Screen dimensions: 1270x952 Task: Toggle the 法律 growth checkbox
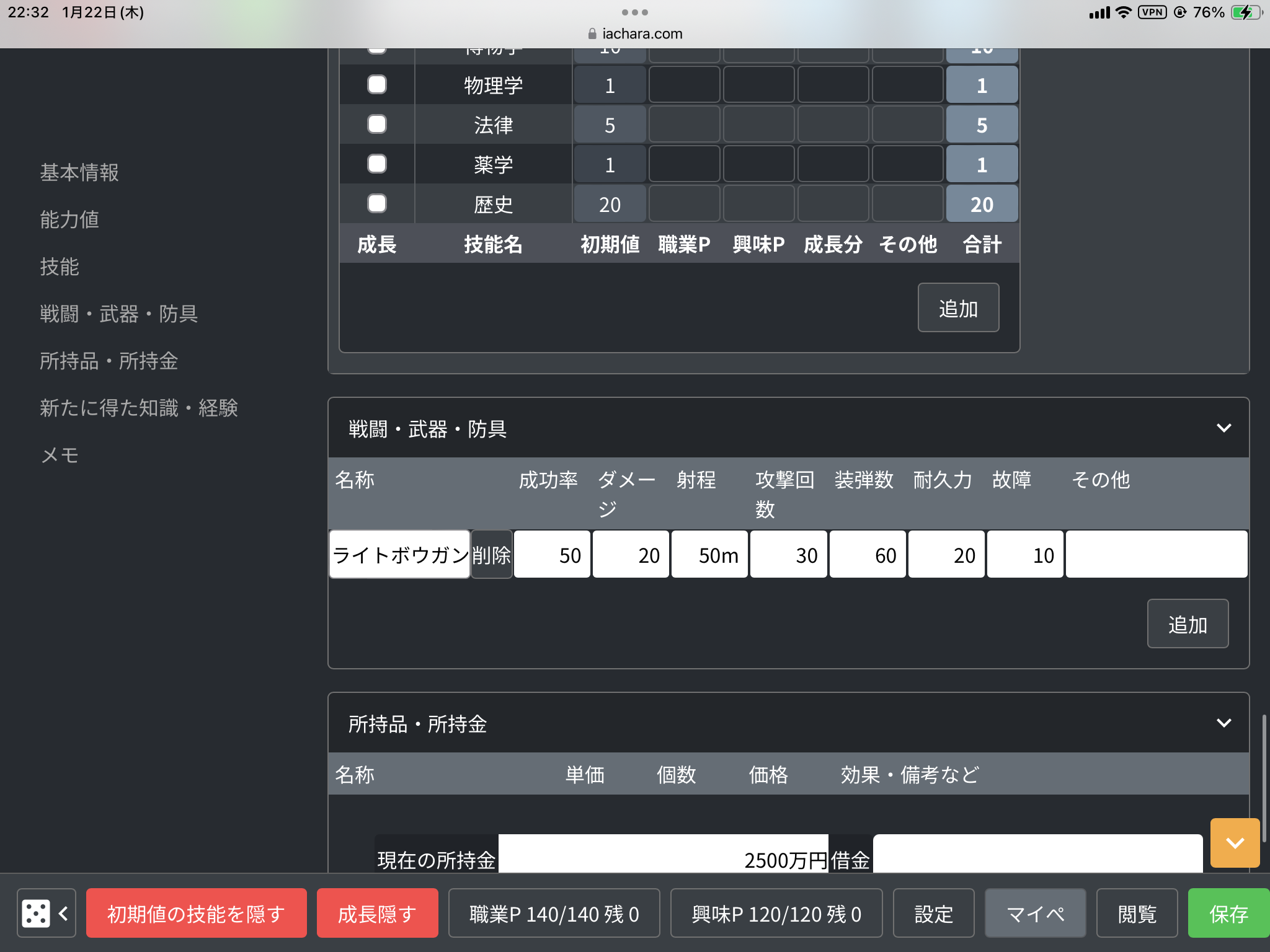tap(376, 125)
